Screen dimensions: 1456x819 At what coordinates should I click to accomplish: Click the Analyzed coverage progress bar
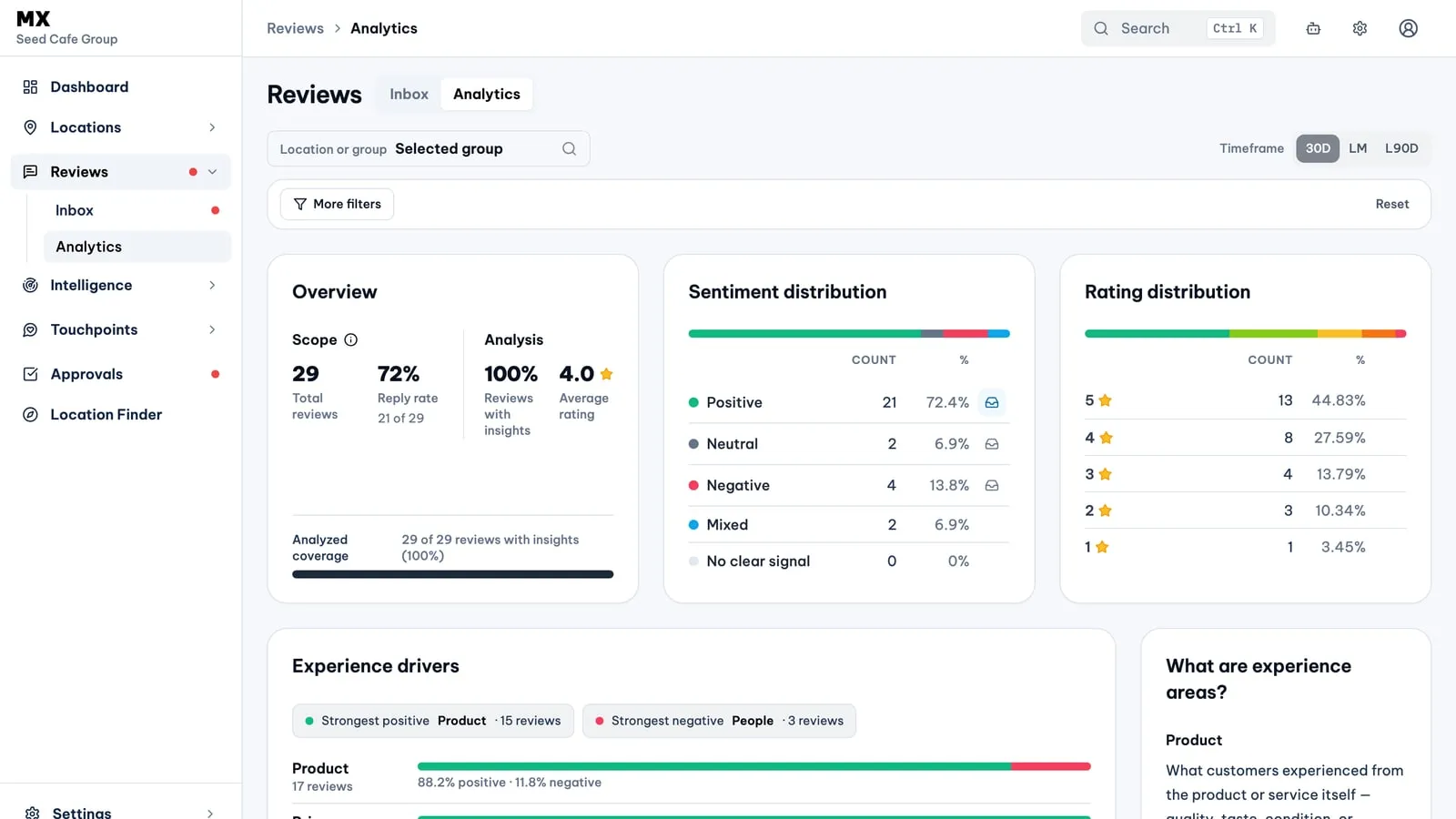click(x=452, y=574)
